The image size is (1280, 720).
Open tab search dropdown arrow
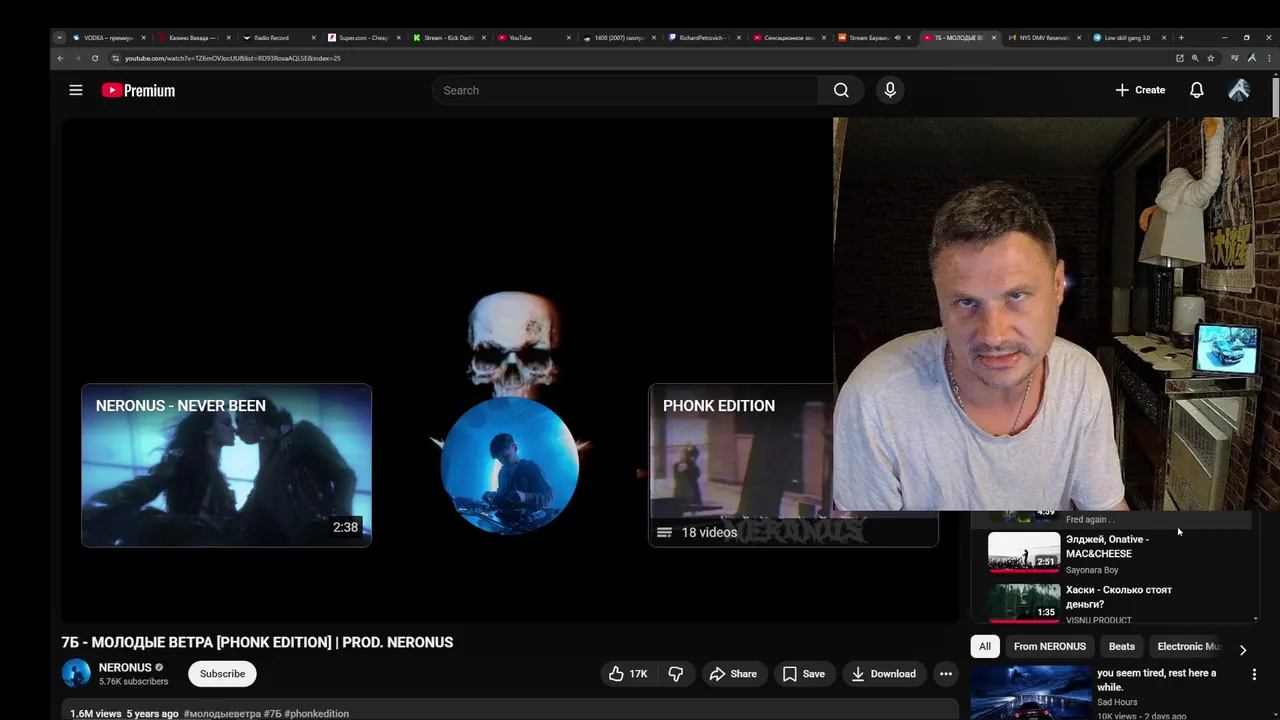59,38
